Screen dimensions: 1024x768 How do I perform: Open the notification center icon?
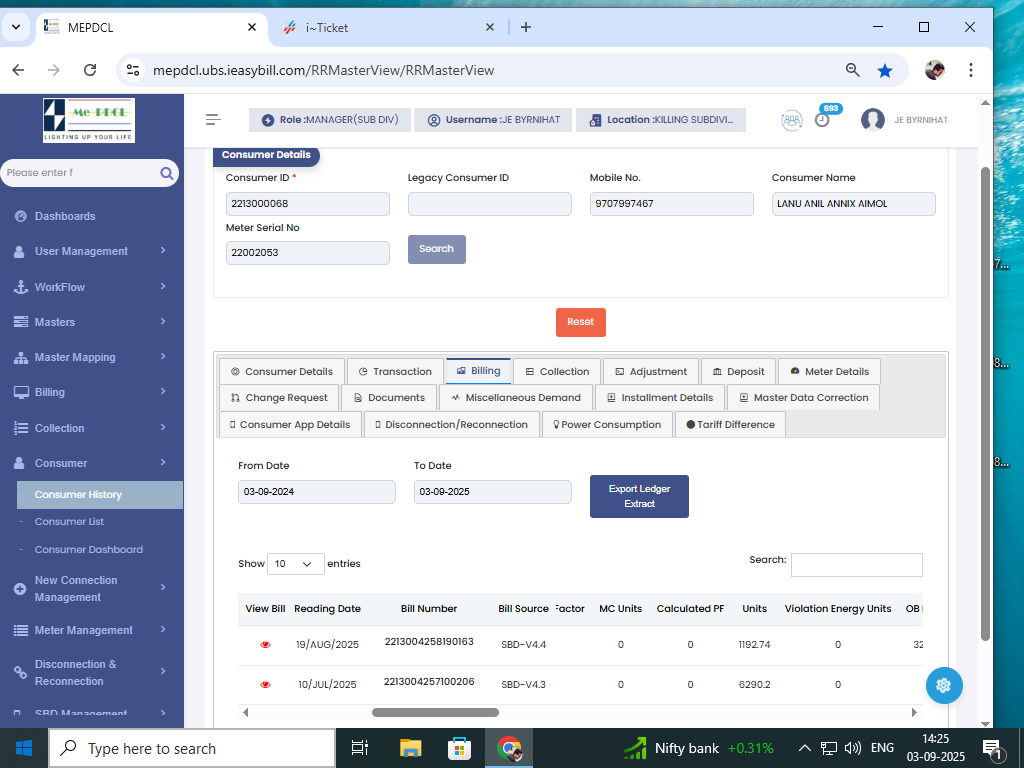tap(993, 749)
